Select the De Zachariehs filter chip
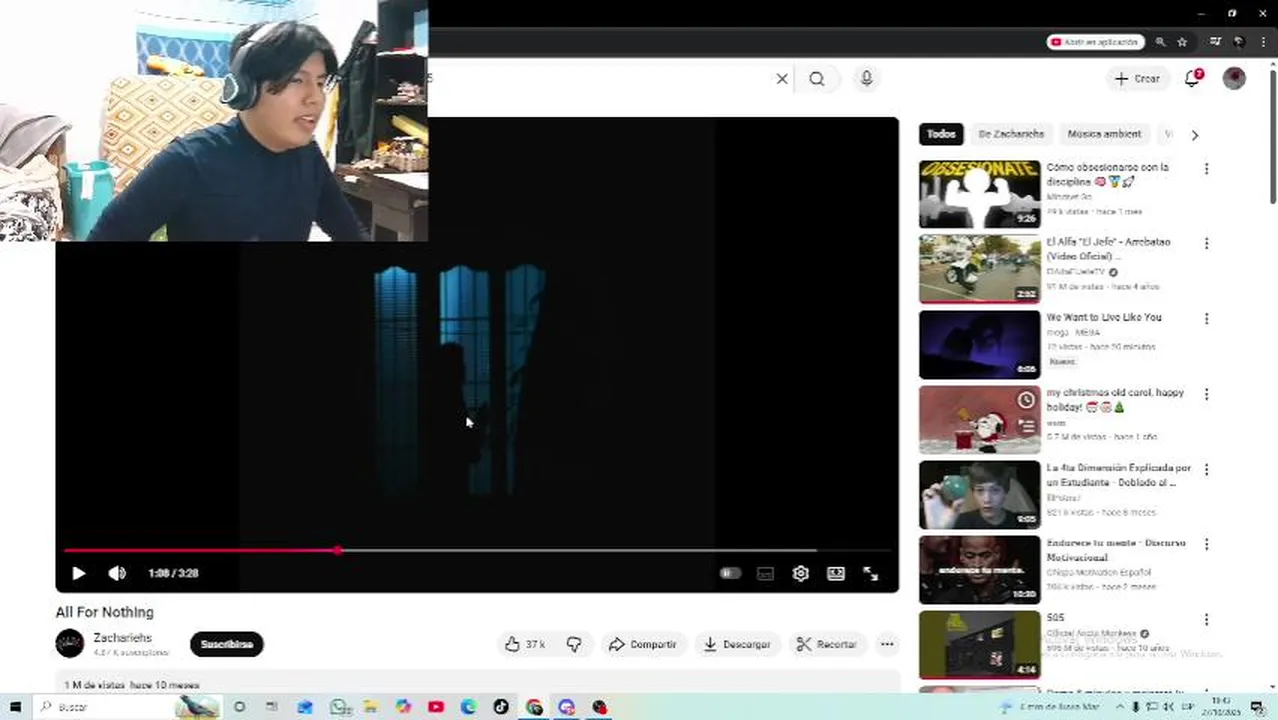 [x=1011, y=134]
